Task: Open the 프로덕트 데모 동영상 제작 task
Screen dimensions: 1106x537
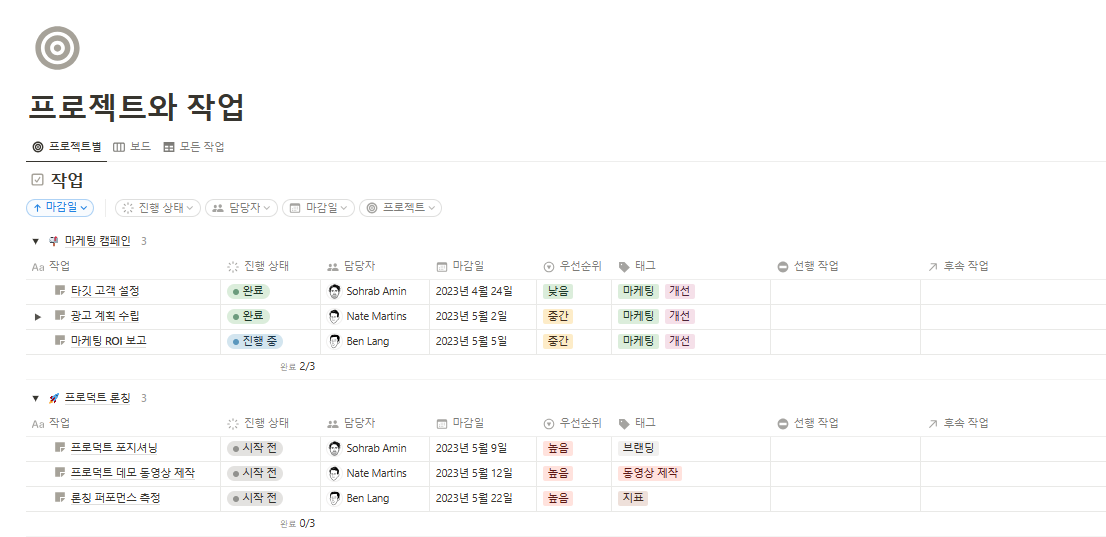Action: click(x=132, y=473)
